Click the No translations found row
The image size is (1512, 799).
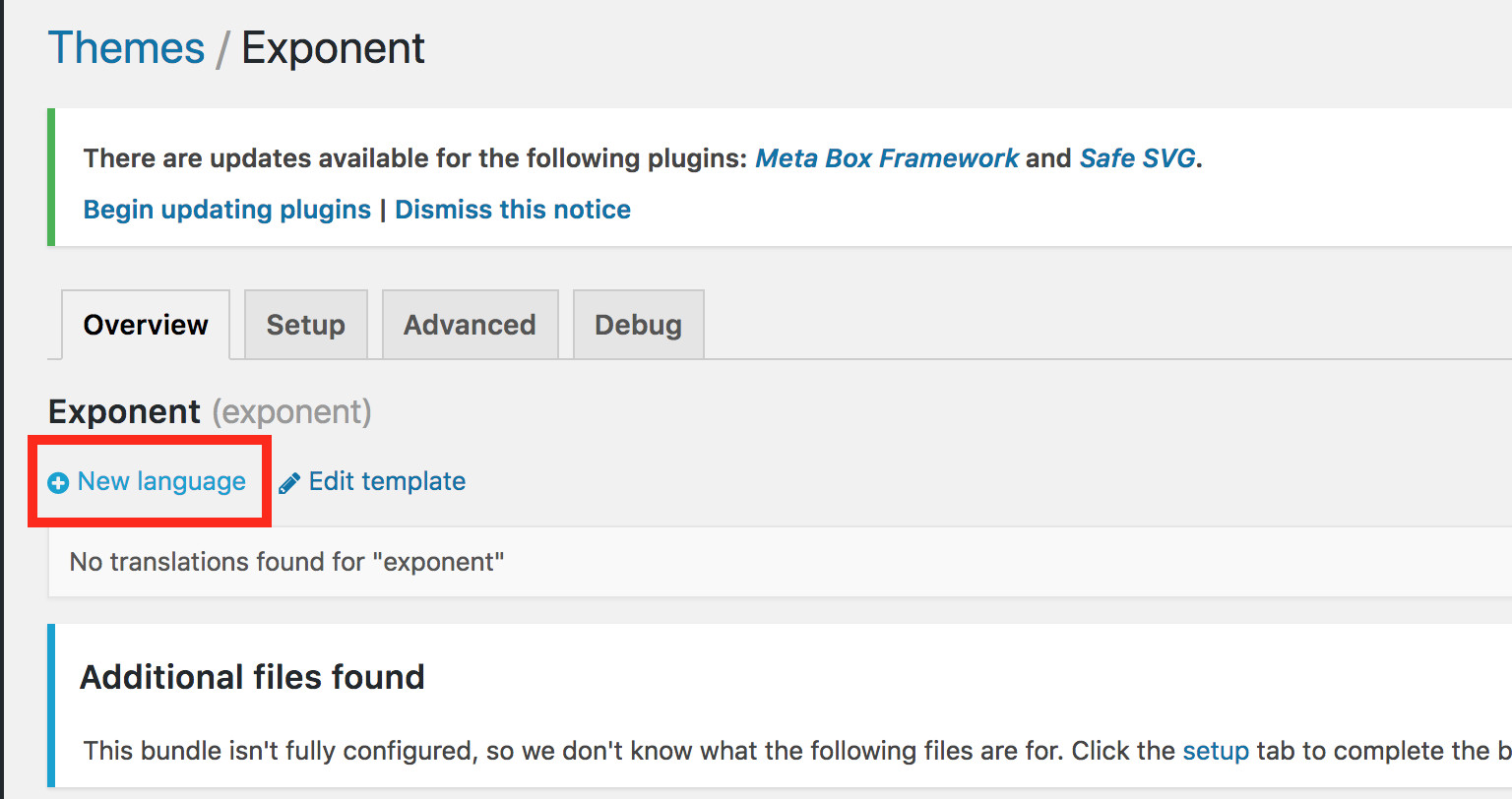coord(286,562)
